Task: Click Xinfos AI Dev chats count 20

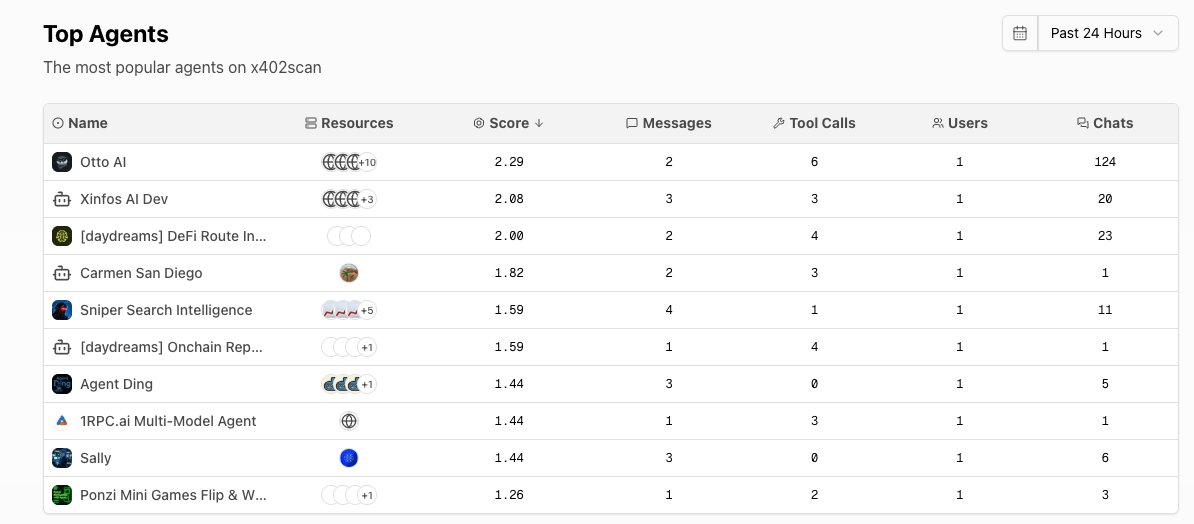Action: [1105, 200]
